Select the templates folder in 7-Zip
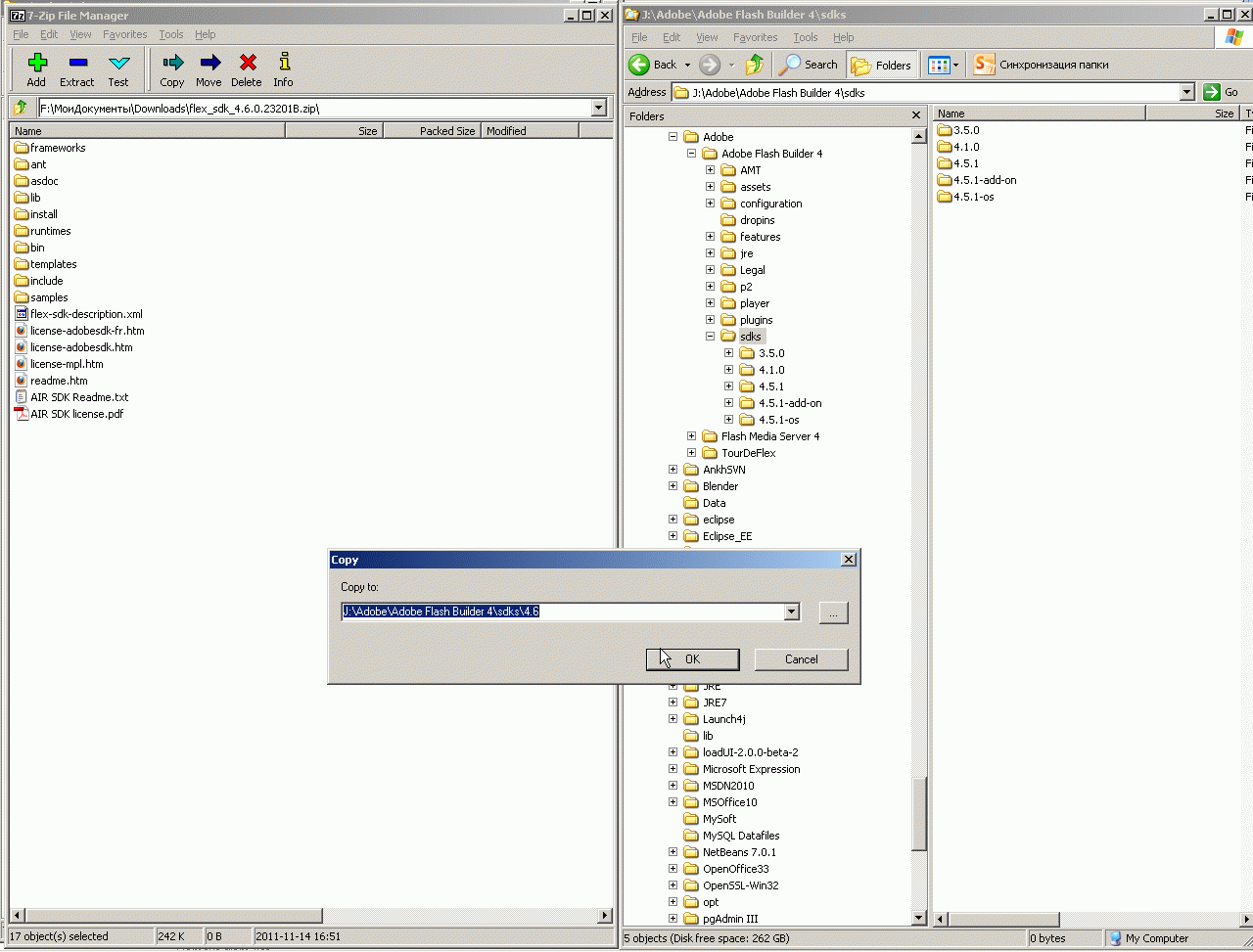The height and width of the screenshot is (952, 1253). coord(45,264)
